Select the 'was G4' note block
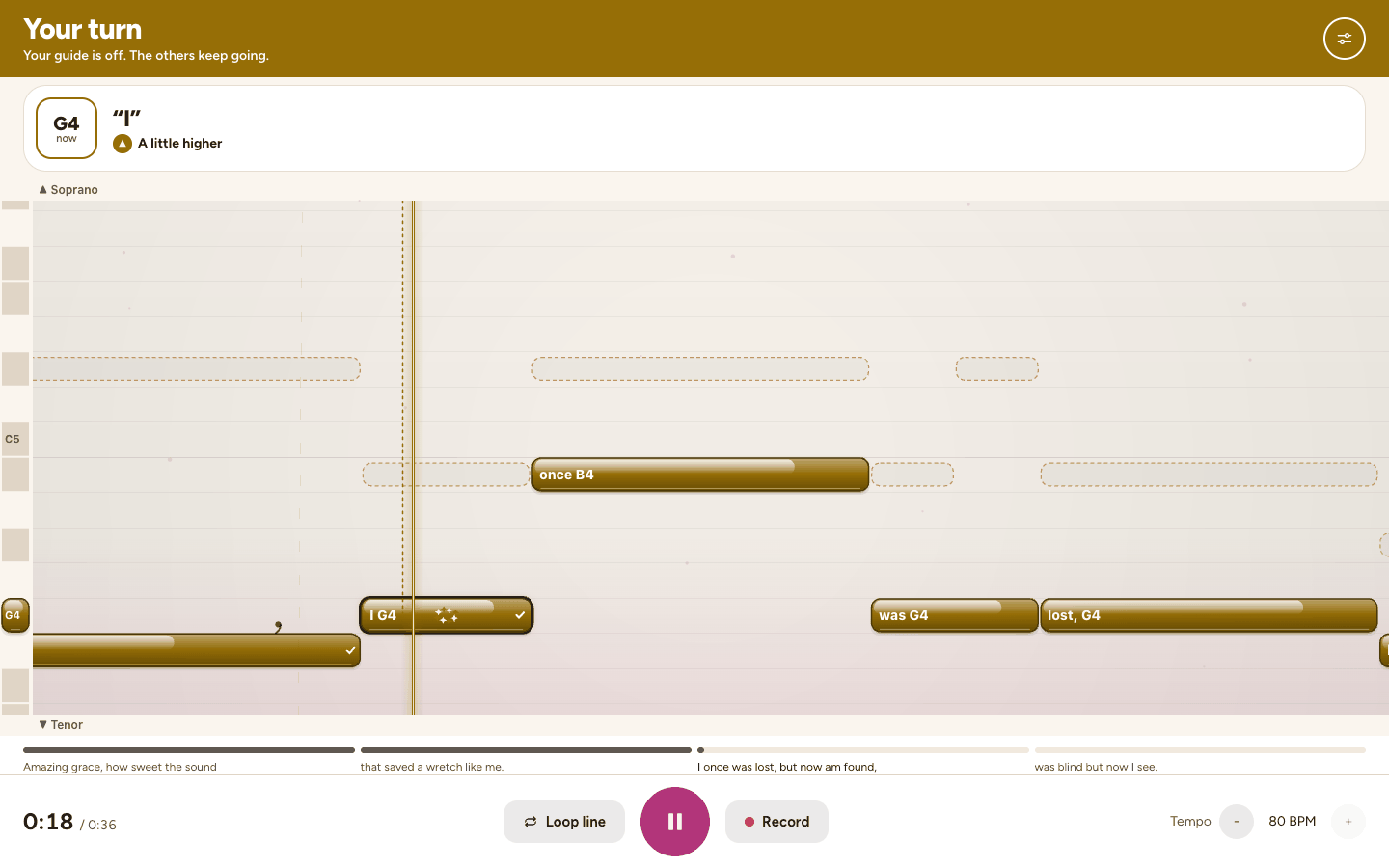1389x868 pixels. tap(954, 615)
